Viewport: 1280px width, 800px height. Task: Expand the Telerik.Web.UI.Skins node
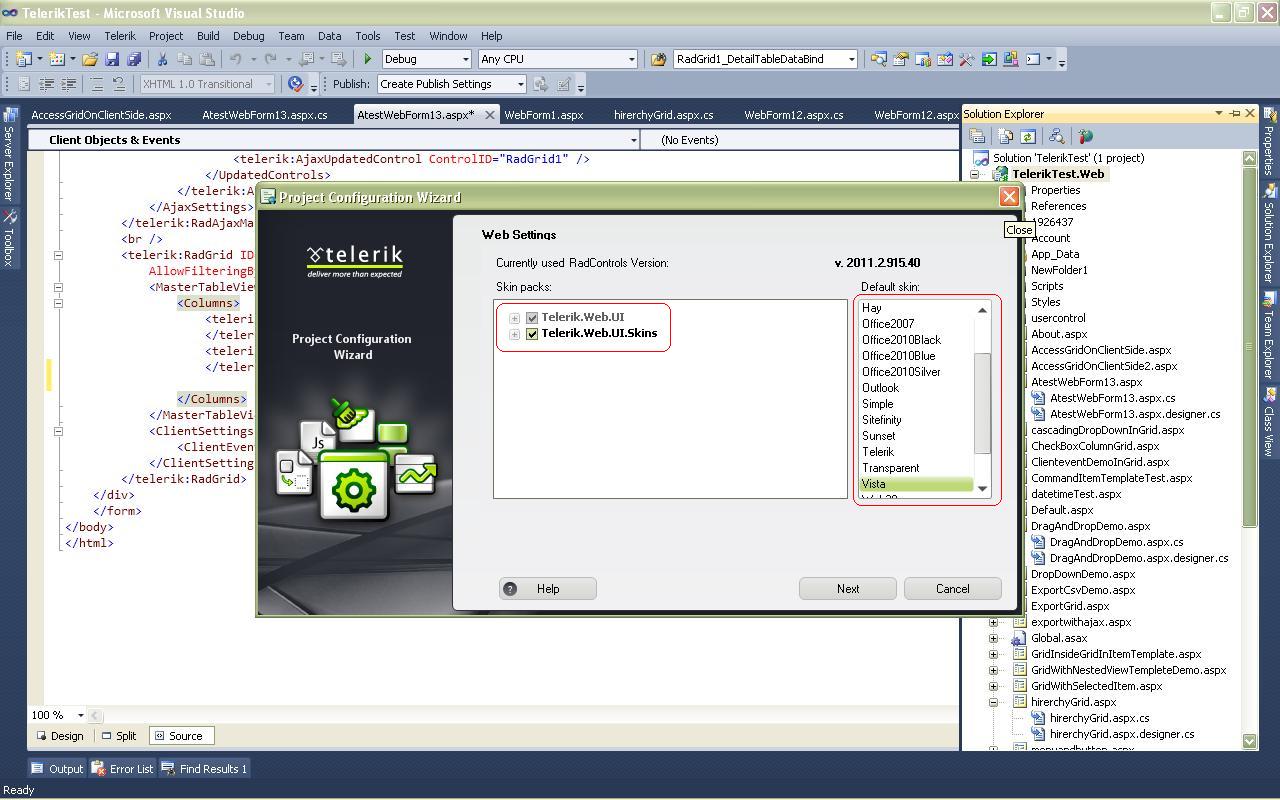coord(514,334)
